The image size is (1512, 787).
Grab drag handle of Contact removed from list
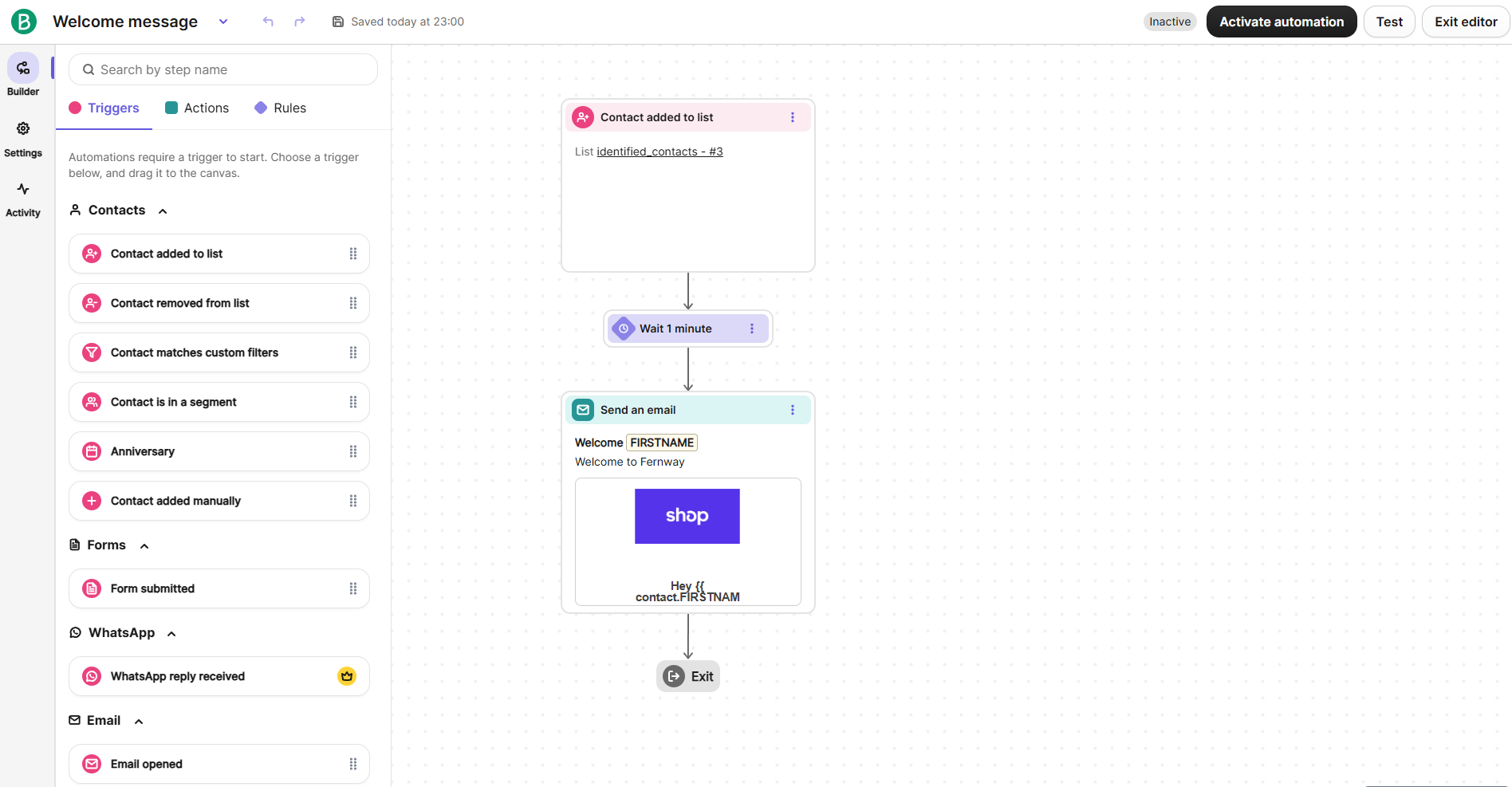353,303
